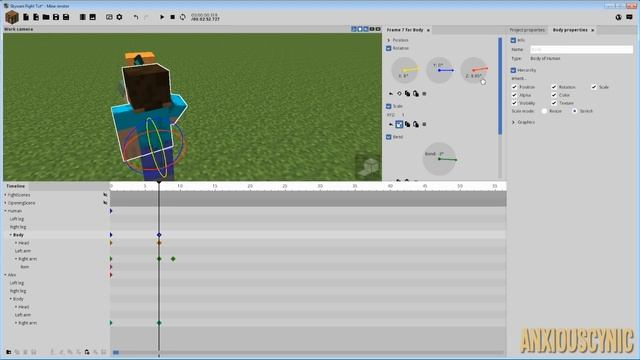The image size is (640, 360).
Task: Paste scale values icon
Action: coord(416,124)
